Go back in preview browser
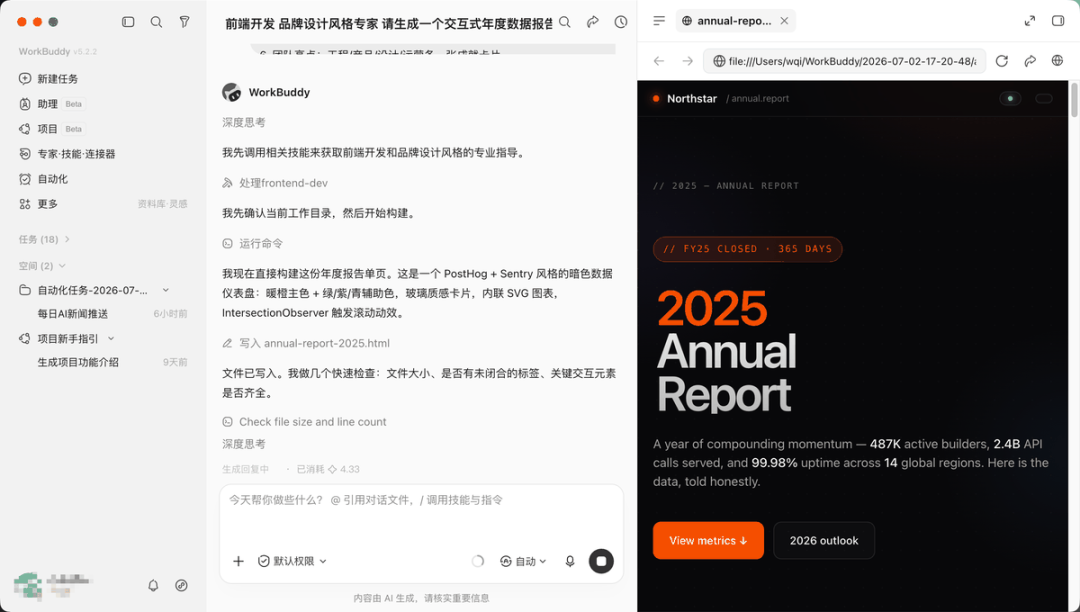 point(659,61)
